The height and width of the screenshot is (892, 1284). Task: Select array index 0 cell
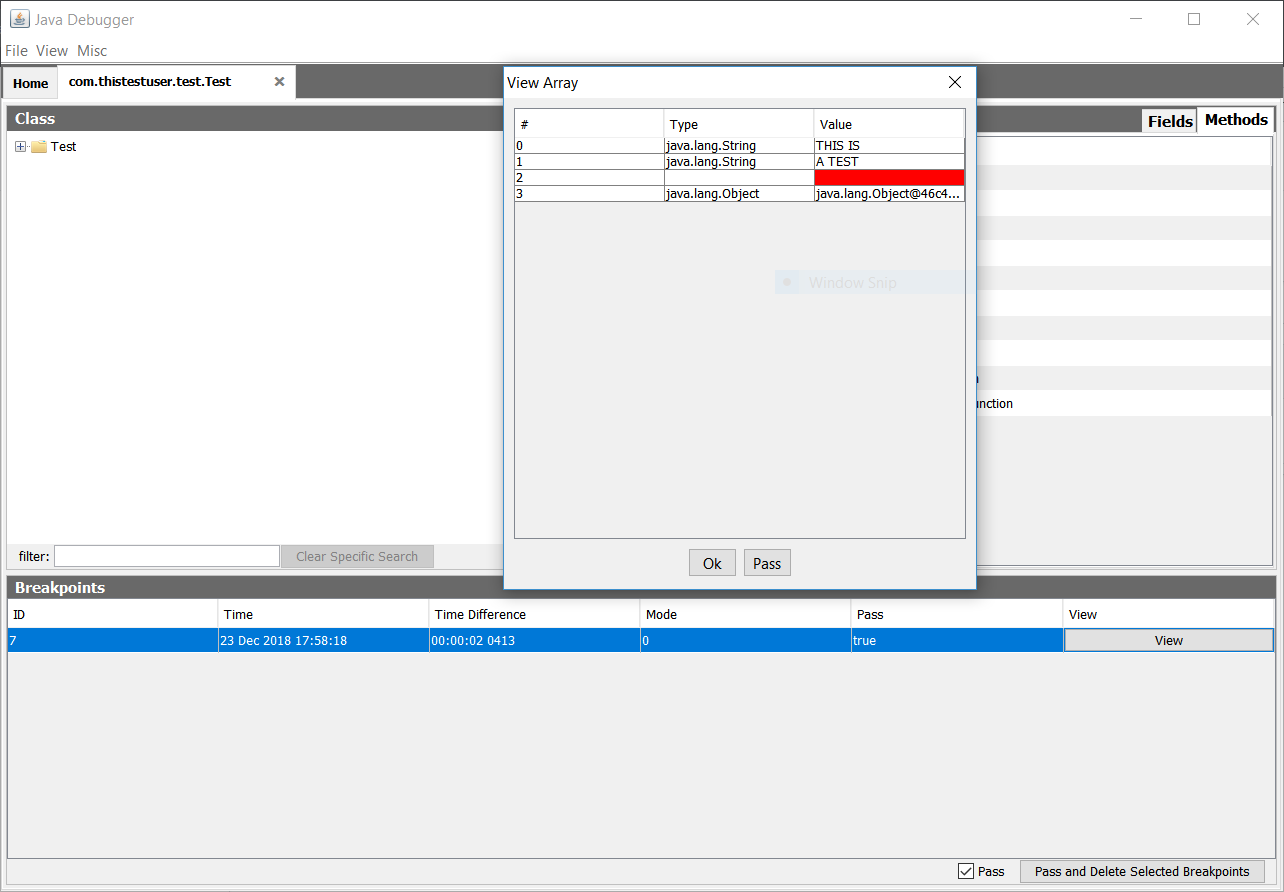point(589,146)
